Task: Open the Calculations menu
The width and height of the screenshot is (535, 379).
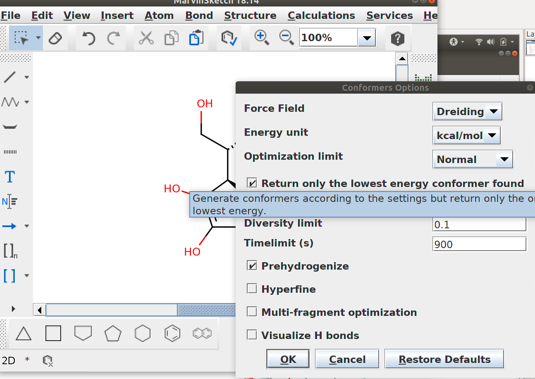Action: pos(321,15)
